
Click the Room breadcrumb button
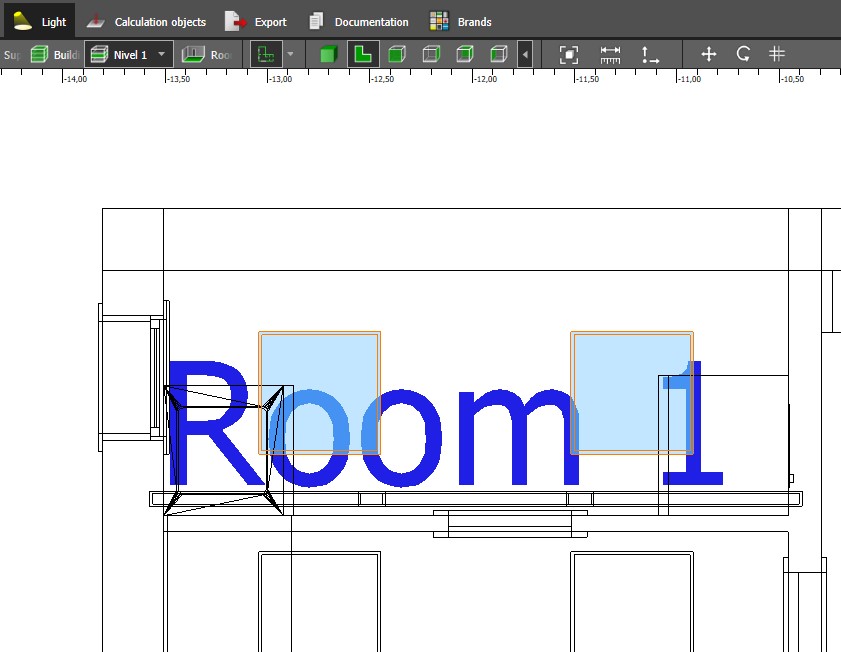pos(208,55)
